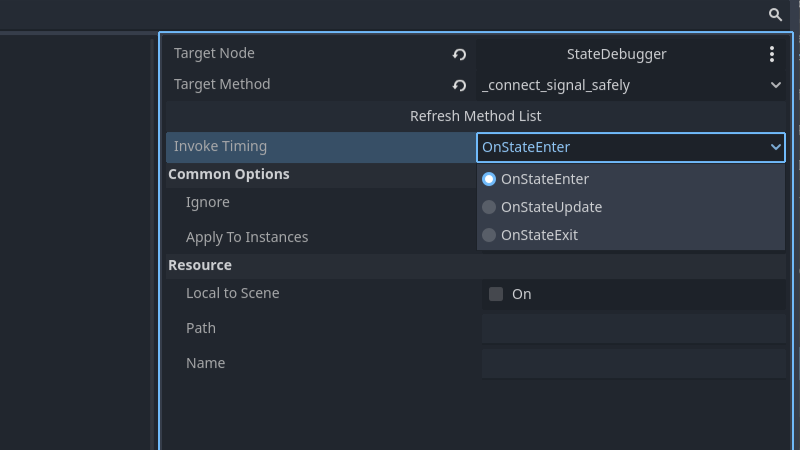
Task: Collapse the Common Options section
Action: click(x=229, y=174)
